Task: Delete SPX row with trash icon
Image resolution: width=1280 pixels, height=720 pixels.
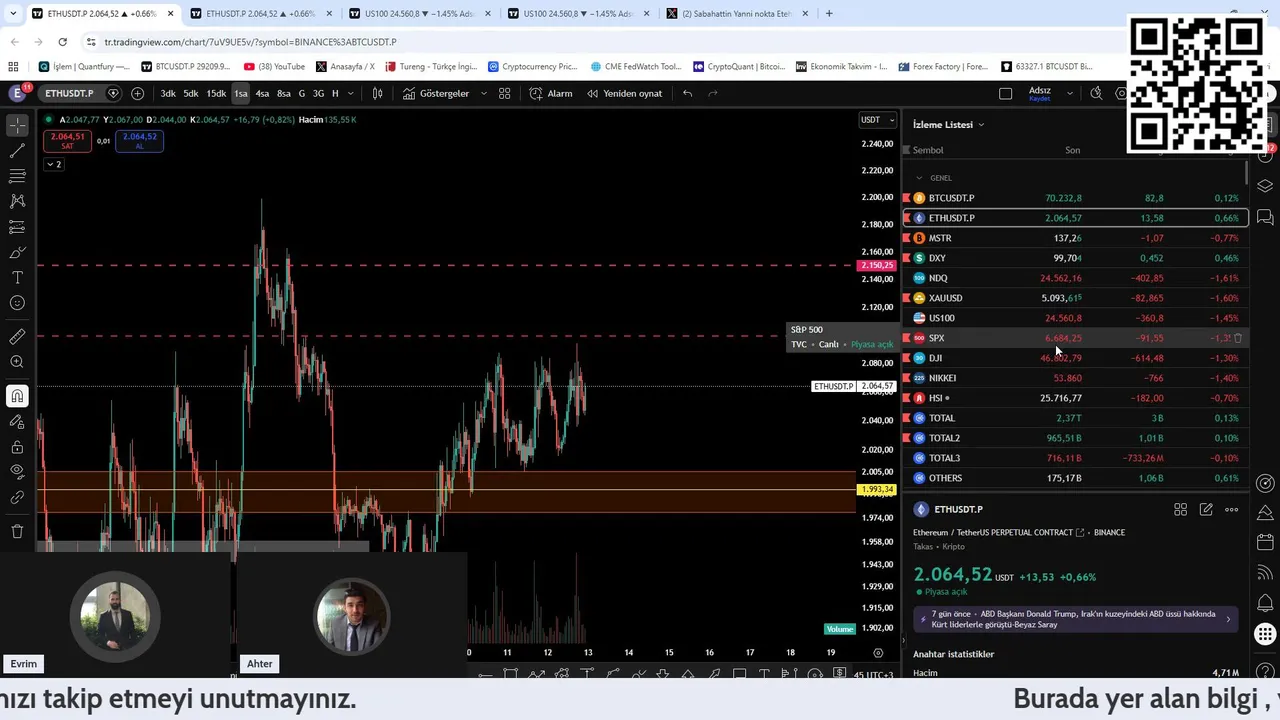Action: (x=1238, y=338)
